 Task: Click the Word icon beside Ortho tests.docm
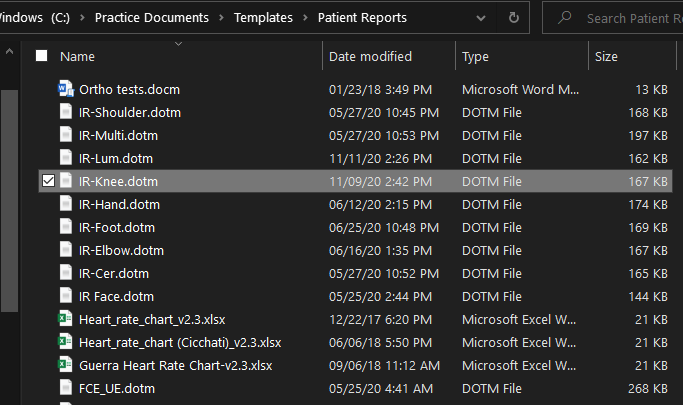[x=66, y=89]
